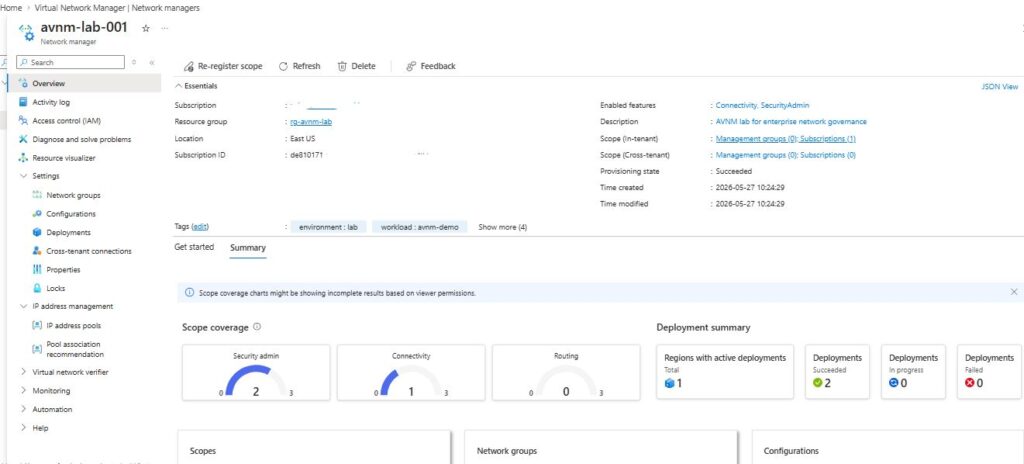Open Scope (Cross-tenant) Management groups link
This screenshot has height=464, width=1024.
[756, 155]
